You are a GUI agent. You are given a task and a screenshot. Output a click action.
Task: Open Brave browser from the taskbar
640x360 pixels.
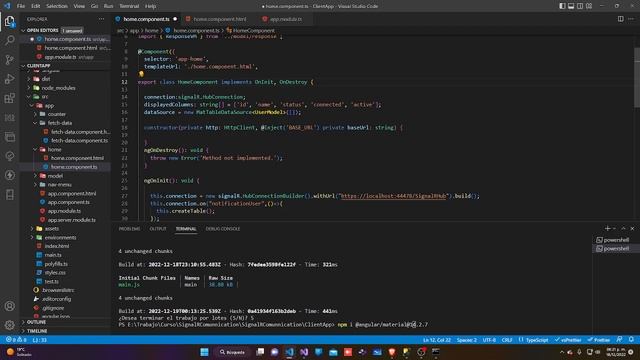(392, 352)
